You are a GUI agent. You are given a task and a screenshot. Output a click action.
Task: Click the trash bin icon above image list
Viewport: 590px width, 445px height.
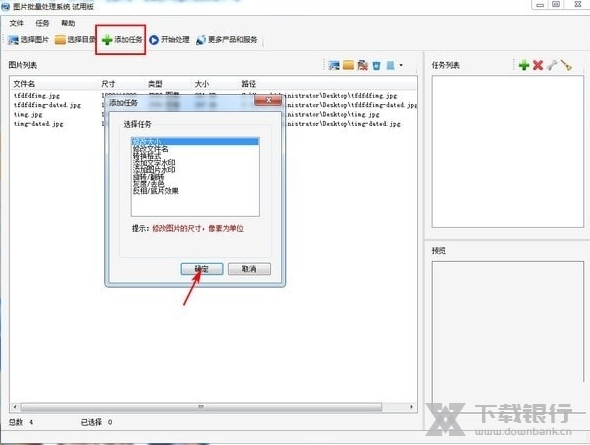click(376, 66)
